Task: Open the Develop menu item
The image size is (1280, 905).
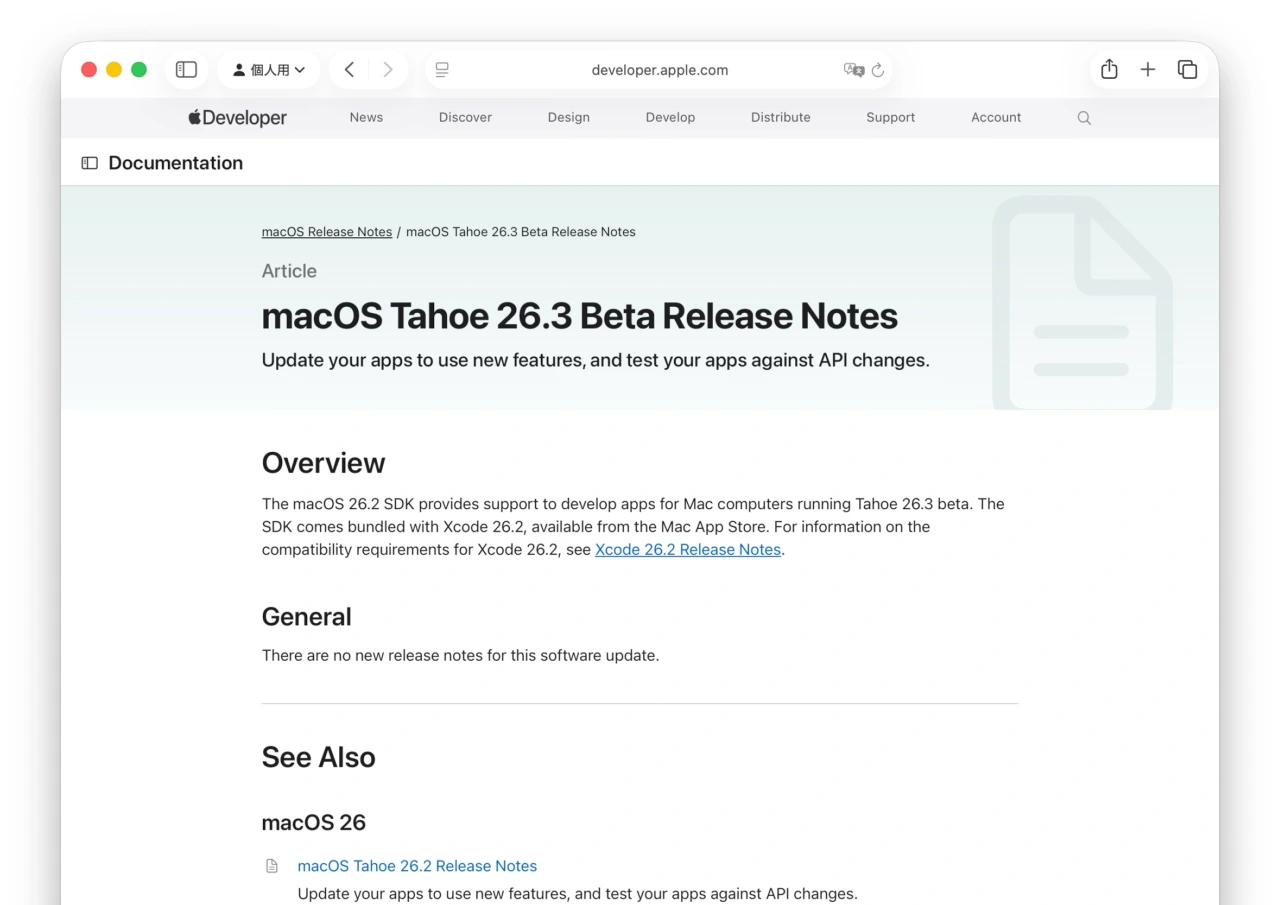Action: [x=670, y=117]
